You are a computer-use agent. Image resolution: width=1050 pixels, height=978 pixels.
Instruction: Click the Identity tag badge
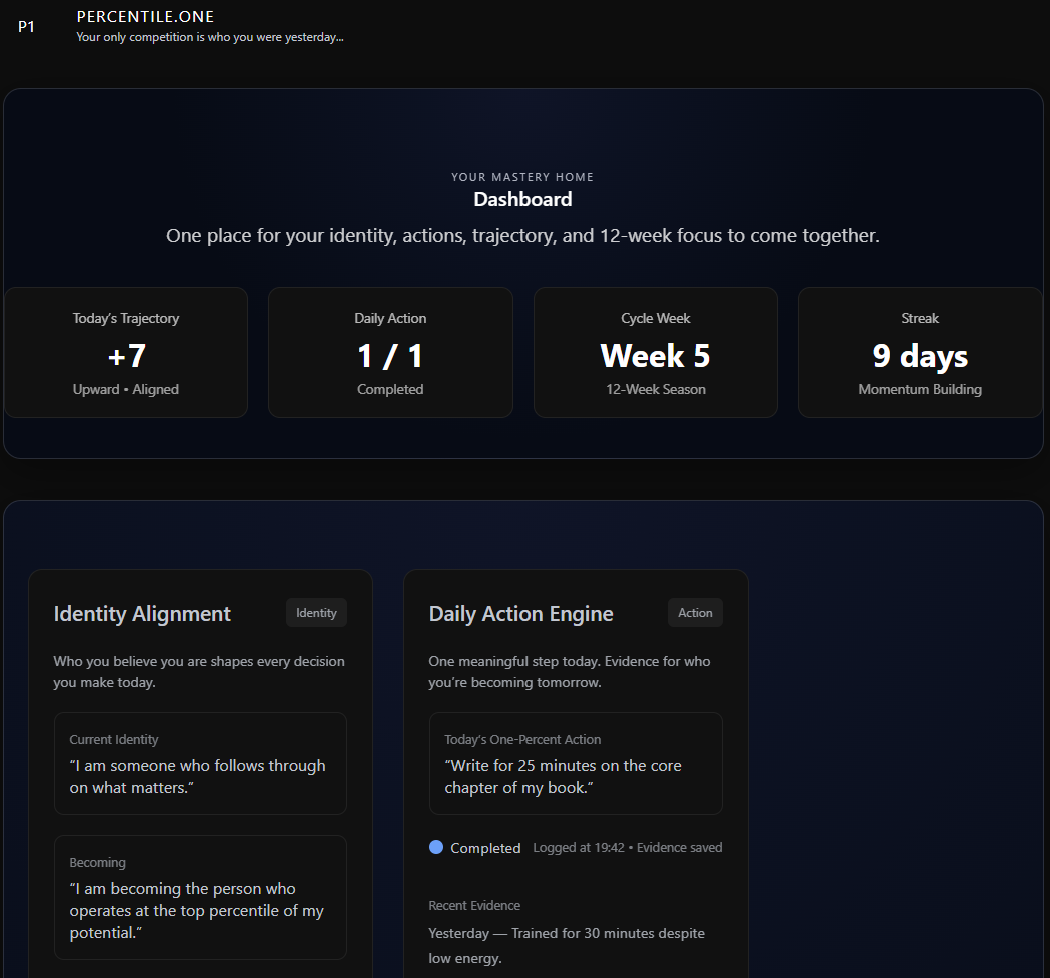coord(316,613)
